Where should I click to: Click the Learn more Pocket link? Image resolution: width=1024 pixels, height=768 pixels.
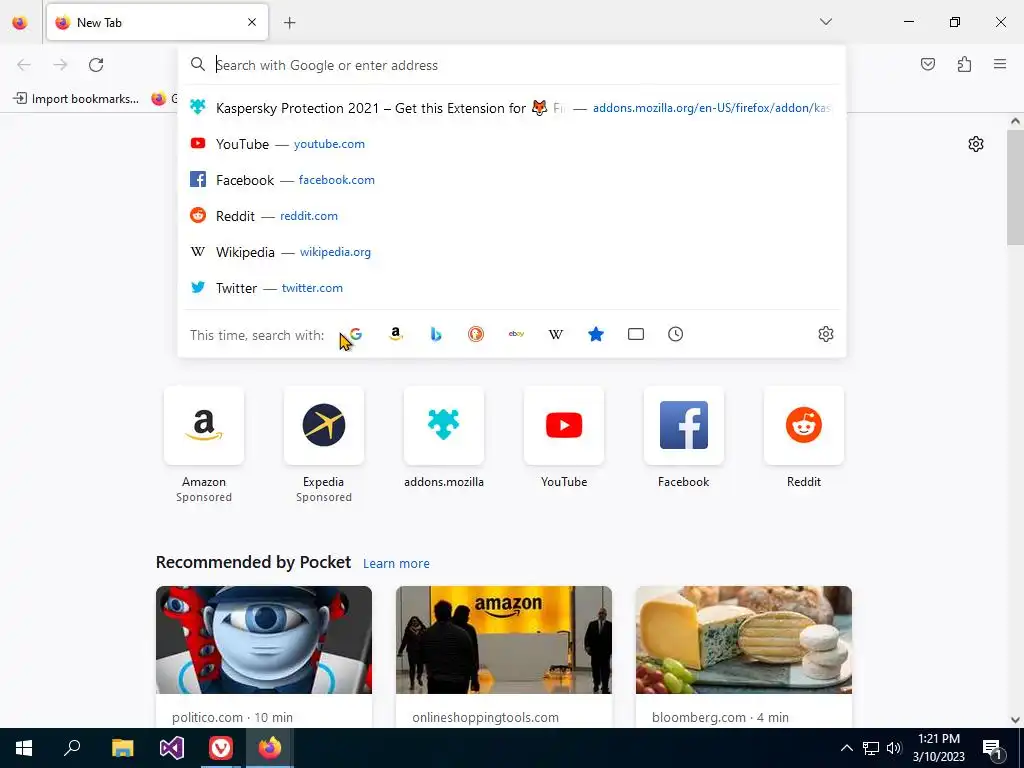(396, 564)
